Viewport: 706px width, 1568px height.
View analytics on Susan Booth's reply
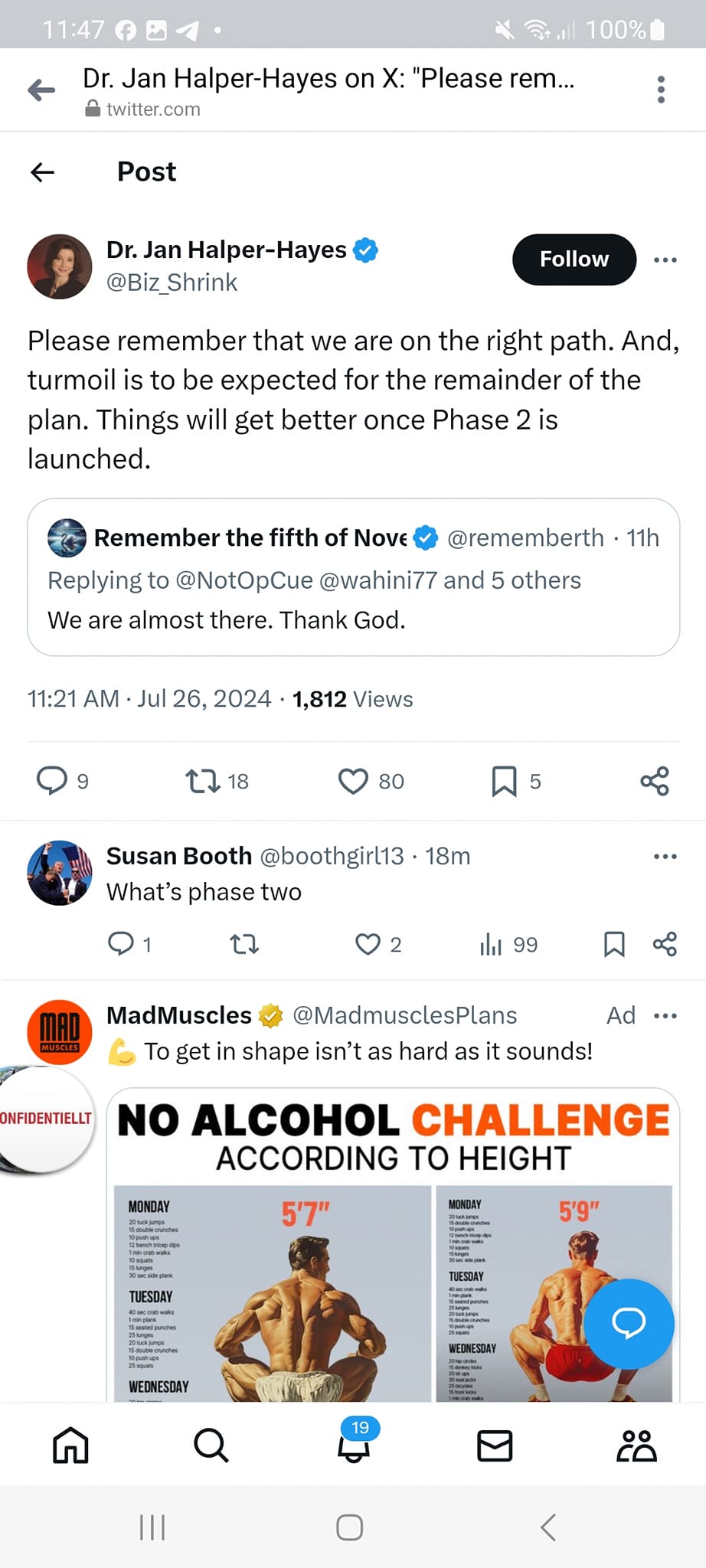pos(491,945)
